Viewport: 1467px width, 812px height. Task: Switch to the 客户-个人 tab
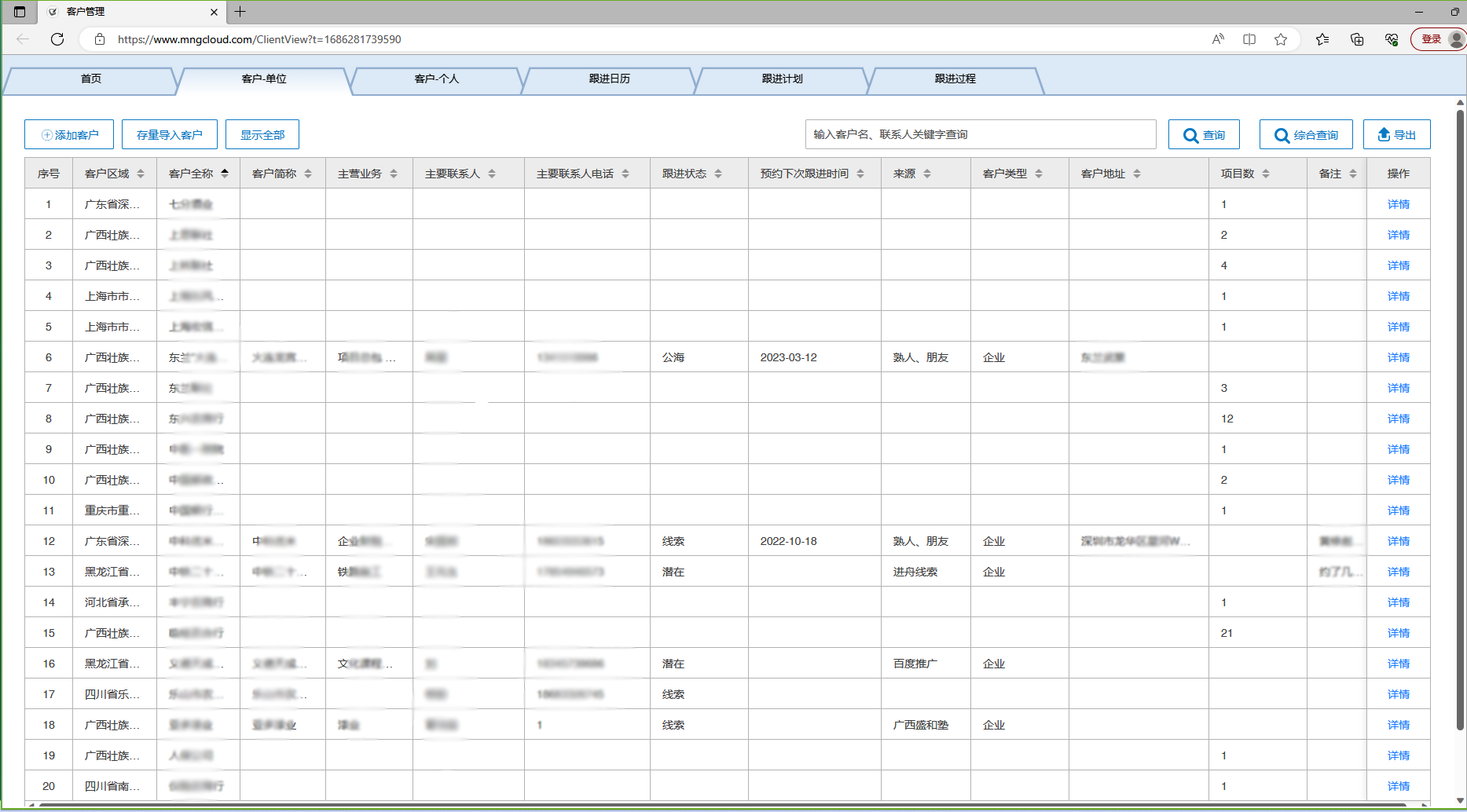(x=436, y=79)
